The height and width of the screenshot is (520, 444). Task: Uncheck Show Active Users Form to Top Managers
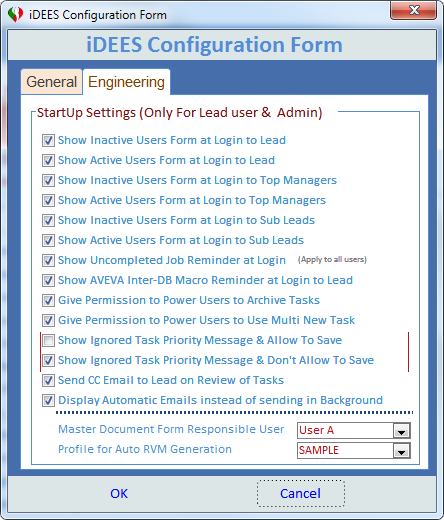[48, 200]
